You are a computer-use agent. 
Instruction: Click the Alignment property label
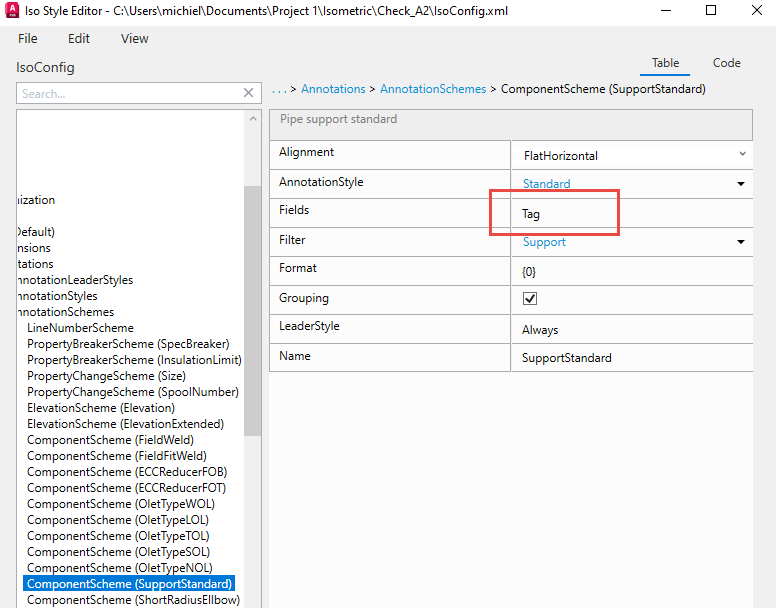pyautogui.click(x=306, y=152)
